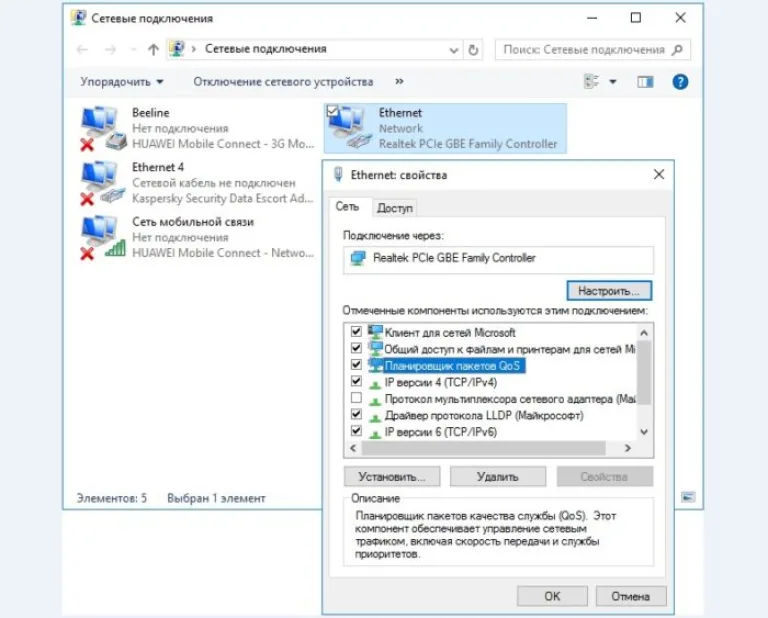Click 'Отключение сетевого устройства' command

(283, 82)
